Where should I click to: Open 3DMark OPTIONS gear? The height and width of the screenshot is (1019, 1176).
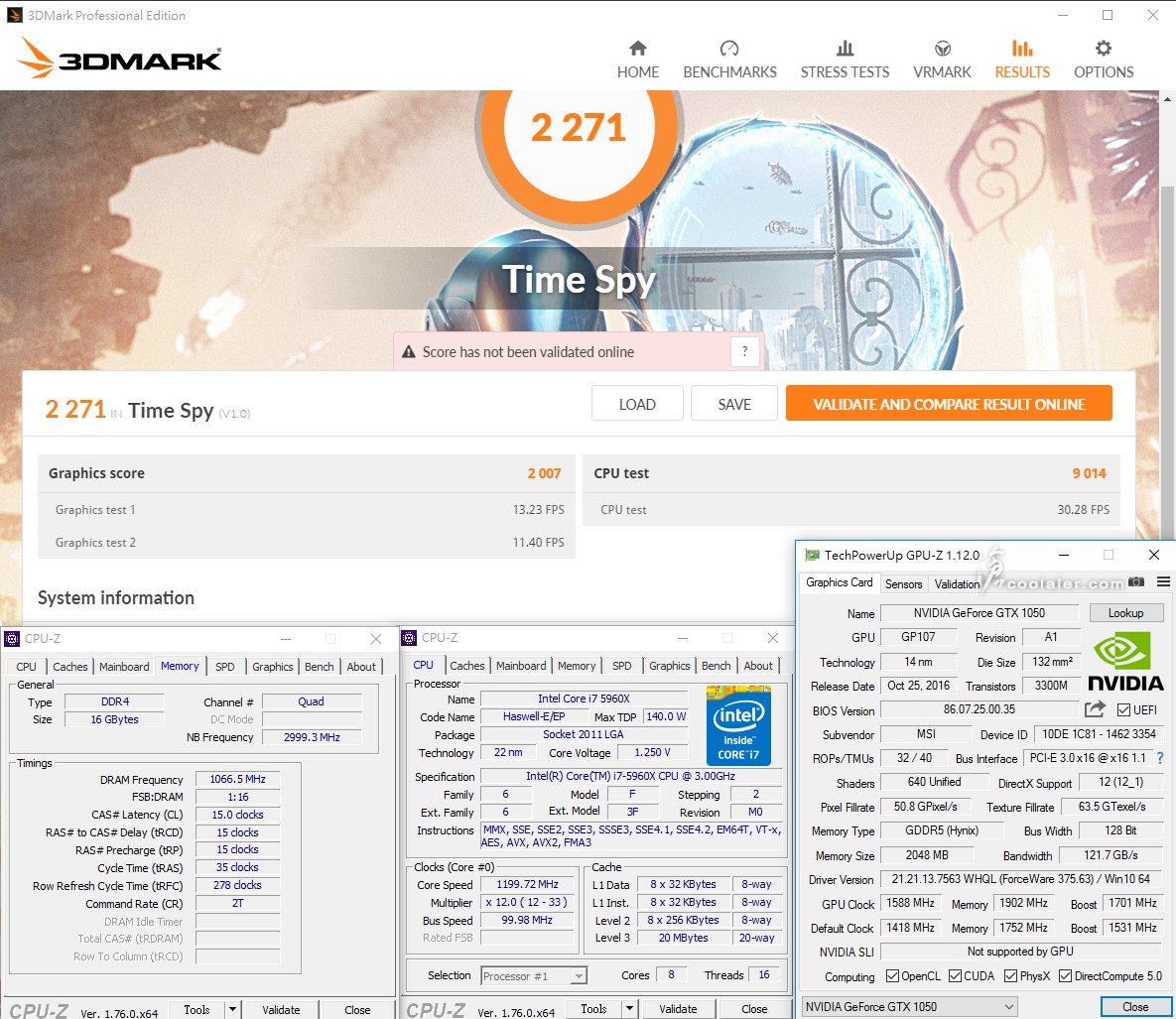pyautogui.click(x=1104, y=60)
